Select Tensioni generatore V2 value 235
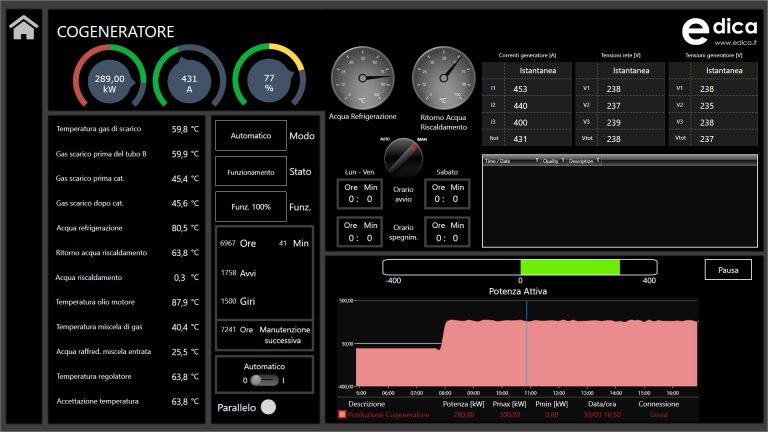The width and height of the screenshot is (768, 432). coord(706,106)
